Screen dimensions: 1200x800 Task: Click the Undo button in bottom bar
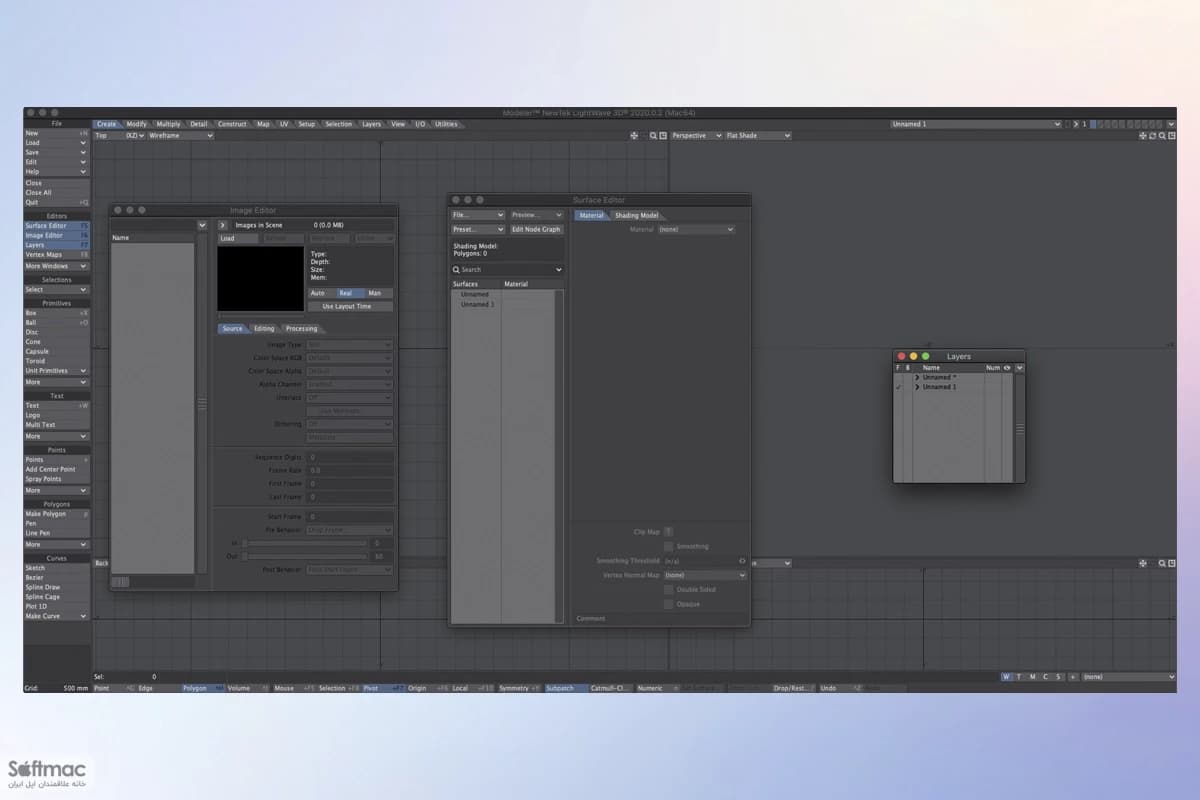[x=841, y=688]
